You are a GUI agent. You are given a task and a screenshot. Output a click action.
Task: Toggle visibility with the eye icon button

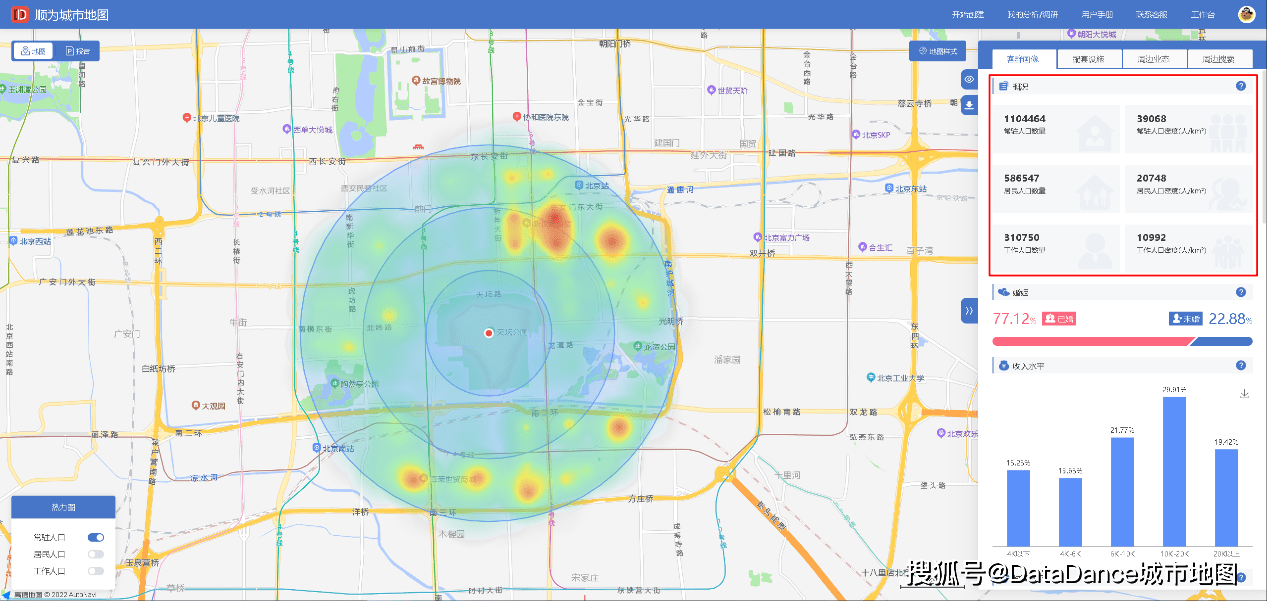tap(969, 79)
